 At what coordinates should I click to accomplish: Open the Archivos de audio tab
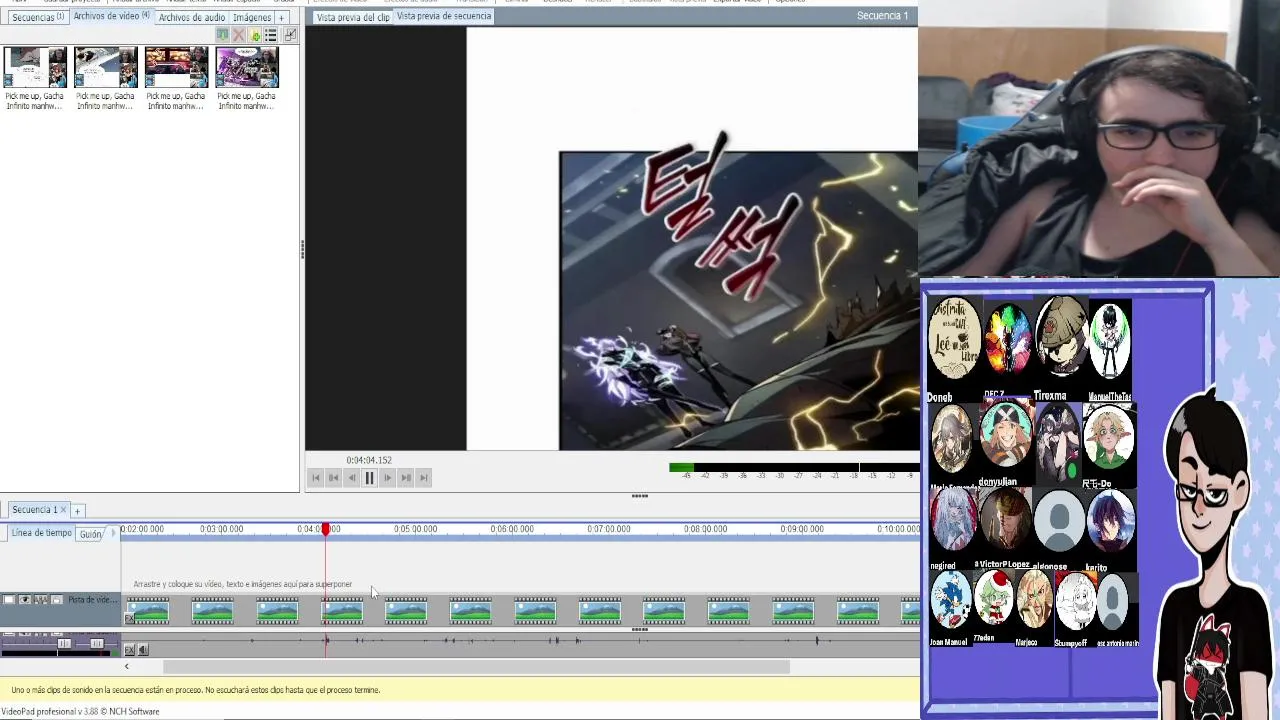pos(191,17)
